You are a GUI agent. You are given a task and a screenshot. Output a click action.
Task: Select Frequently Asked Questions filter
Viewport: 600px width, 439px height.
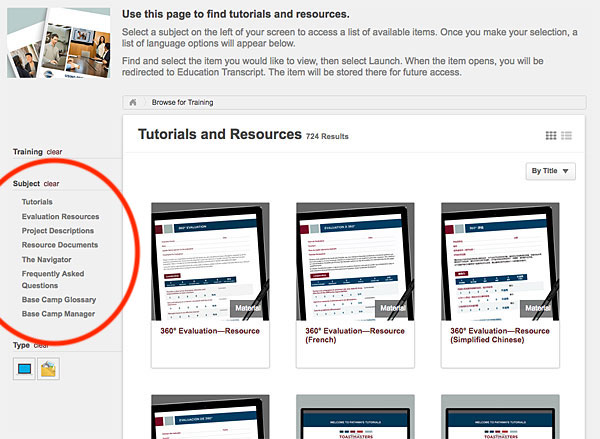(54, 278)
